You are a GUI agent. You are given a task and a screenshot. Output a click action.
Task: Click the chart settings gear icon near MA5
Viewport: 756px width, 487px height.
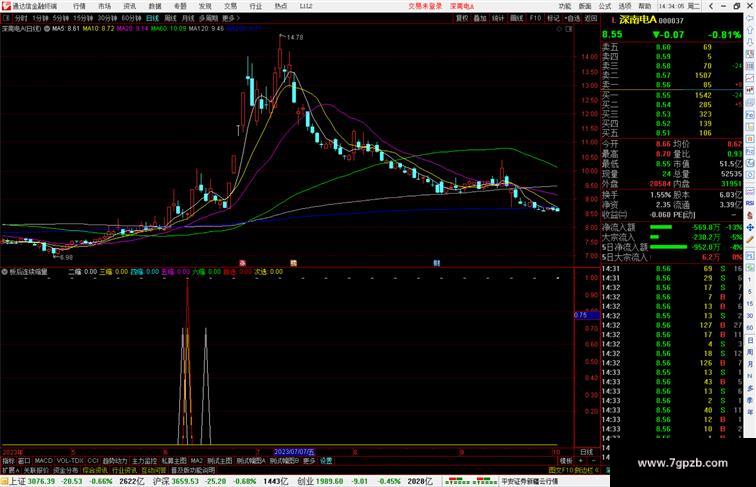pos(47,29)
